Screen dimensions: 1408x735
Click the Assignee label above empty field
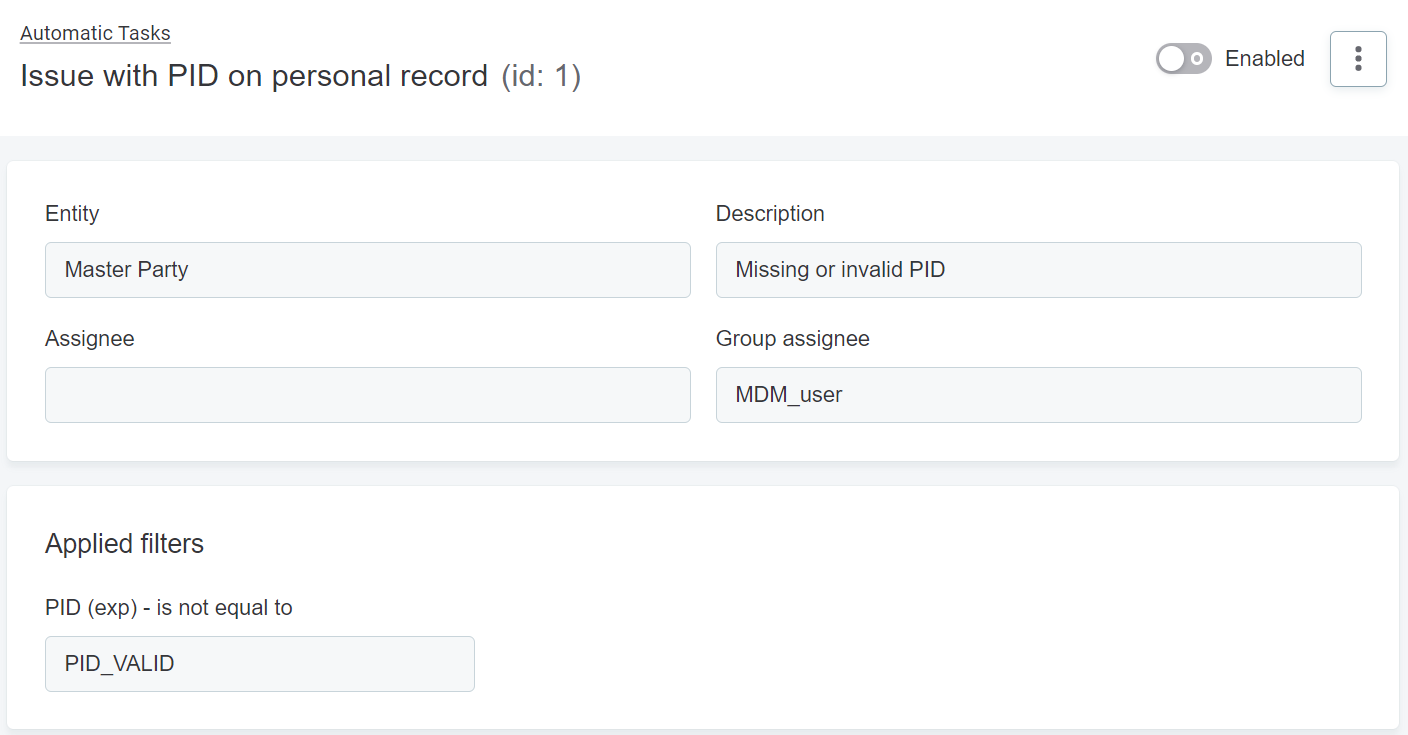(89, 339)
